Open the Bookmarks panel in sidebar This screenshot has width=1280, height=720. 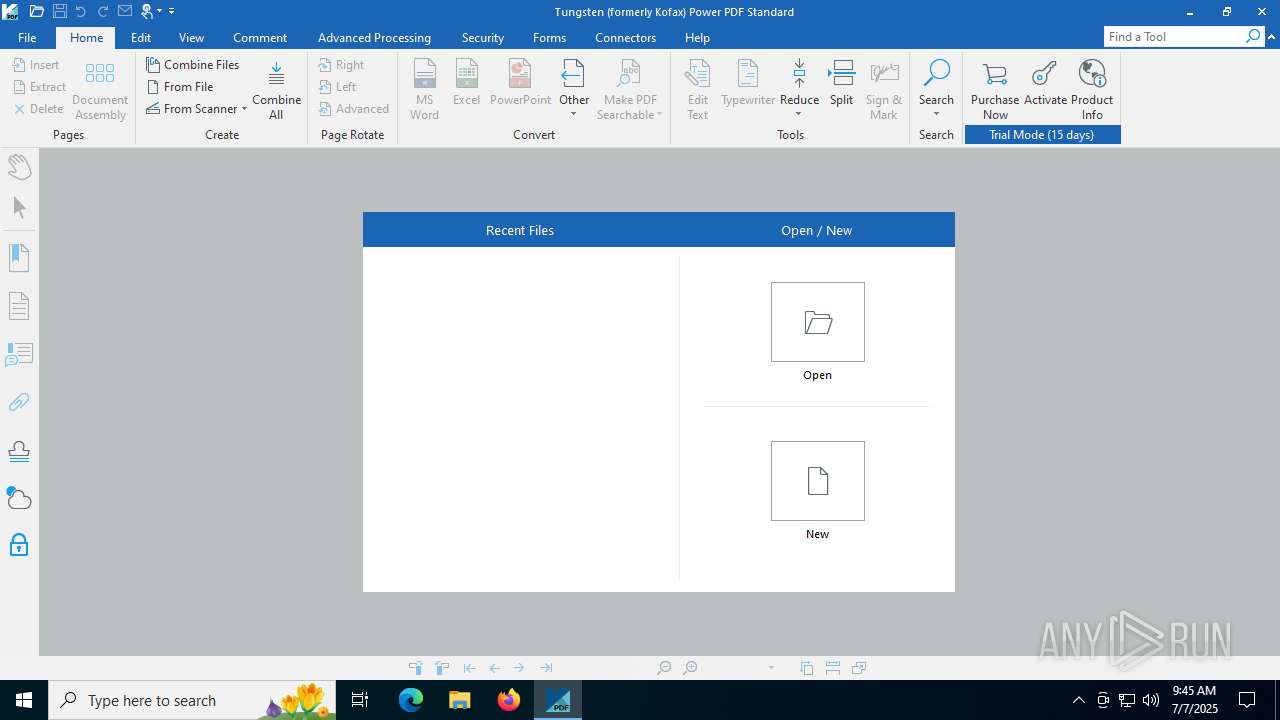[19, 258]
